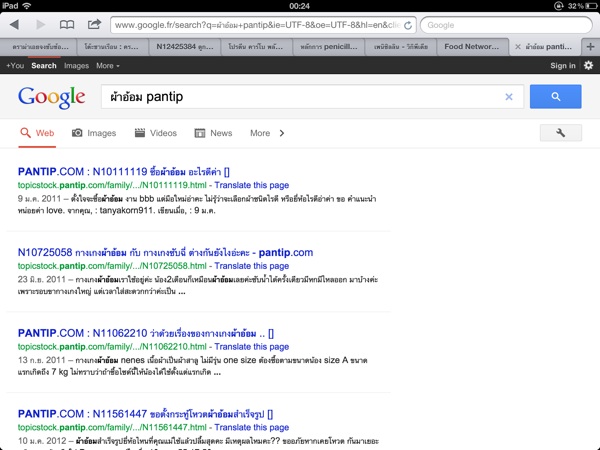Clear the search query with the X
This screenshot has height=450, width=600.
tap(509, 97)
